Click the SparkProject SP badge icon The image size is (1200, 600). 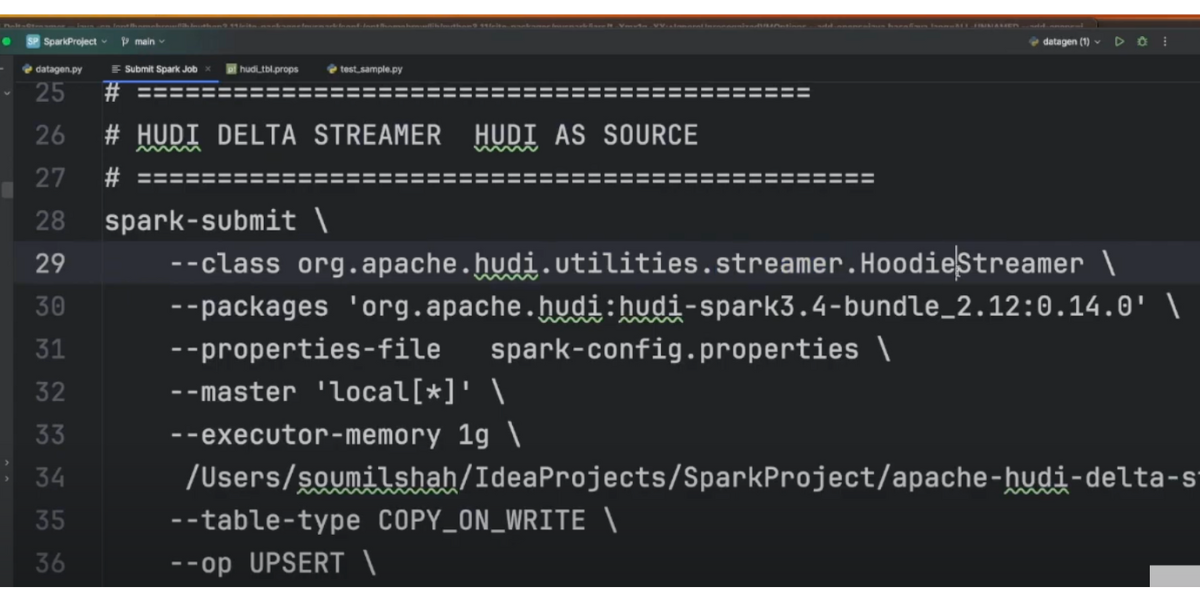pos(33,41)
